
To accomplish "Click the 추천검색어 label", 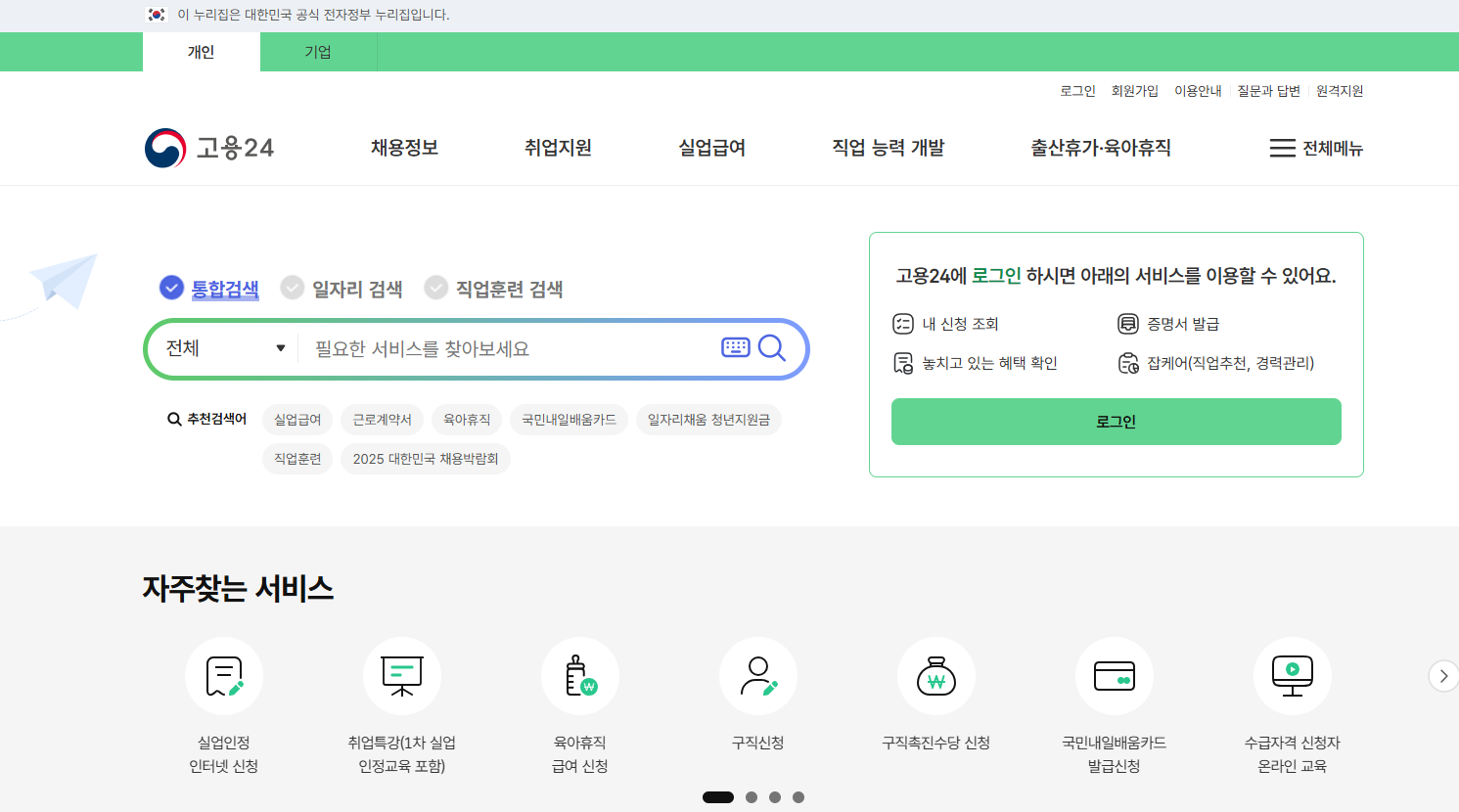I will coord(216,419).
